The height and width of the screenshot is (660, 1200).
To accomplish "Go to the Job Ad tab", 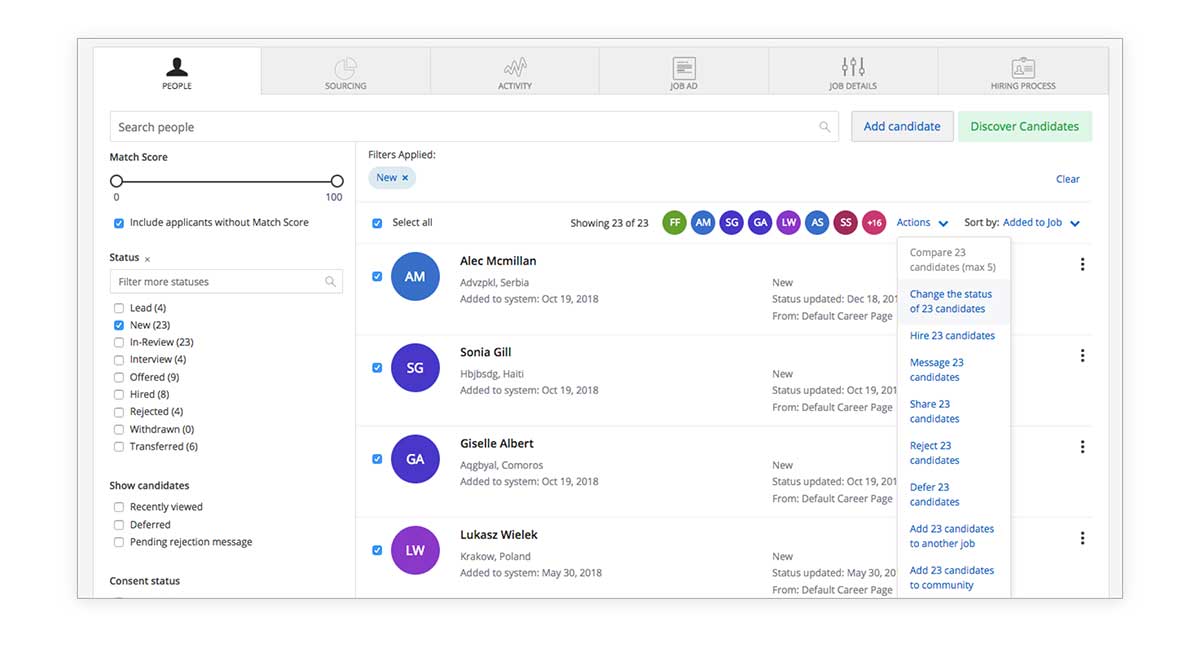I will 684,72.
